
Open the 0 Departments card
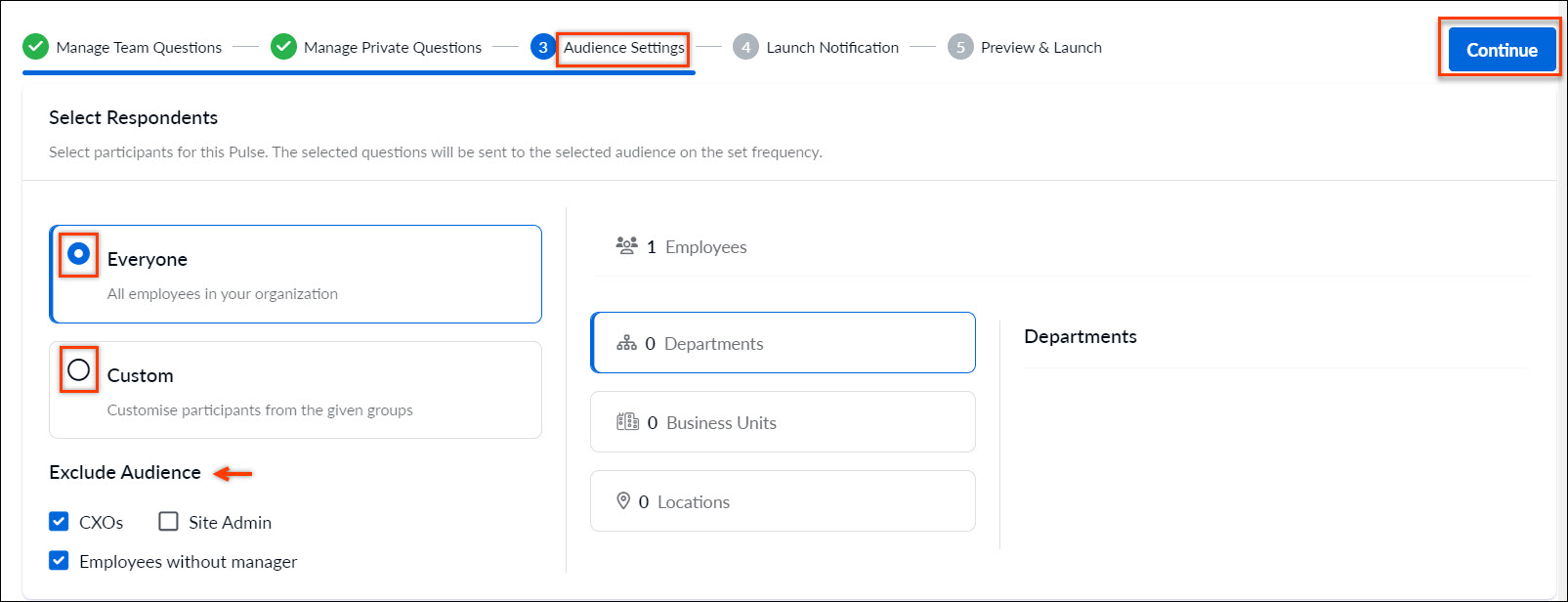(x=783, y=343)
